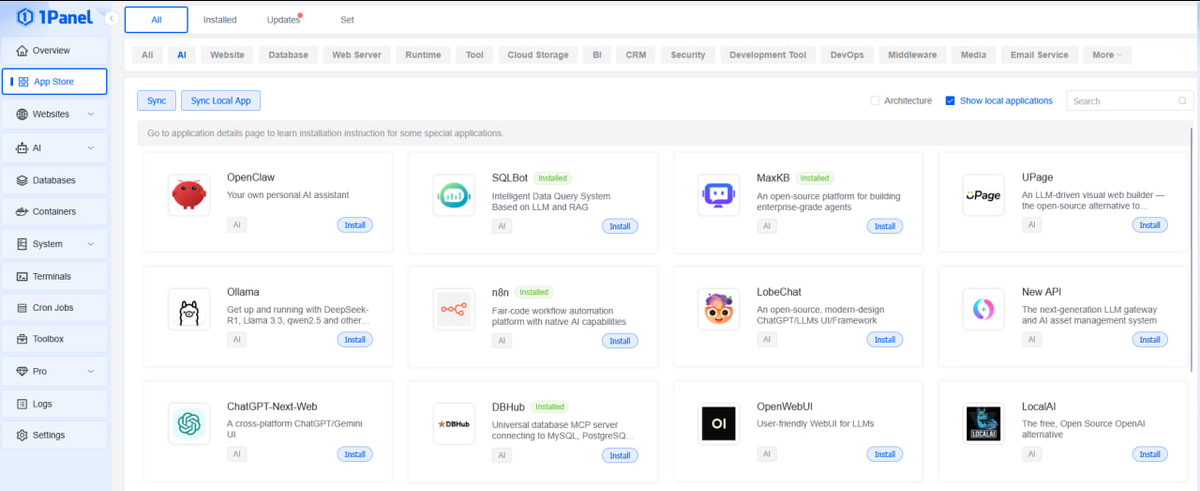Click the Installed badge on DBHub
Image resolution: width=1200 pixels, height=491 pixels.
[x=549, y=407]
